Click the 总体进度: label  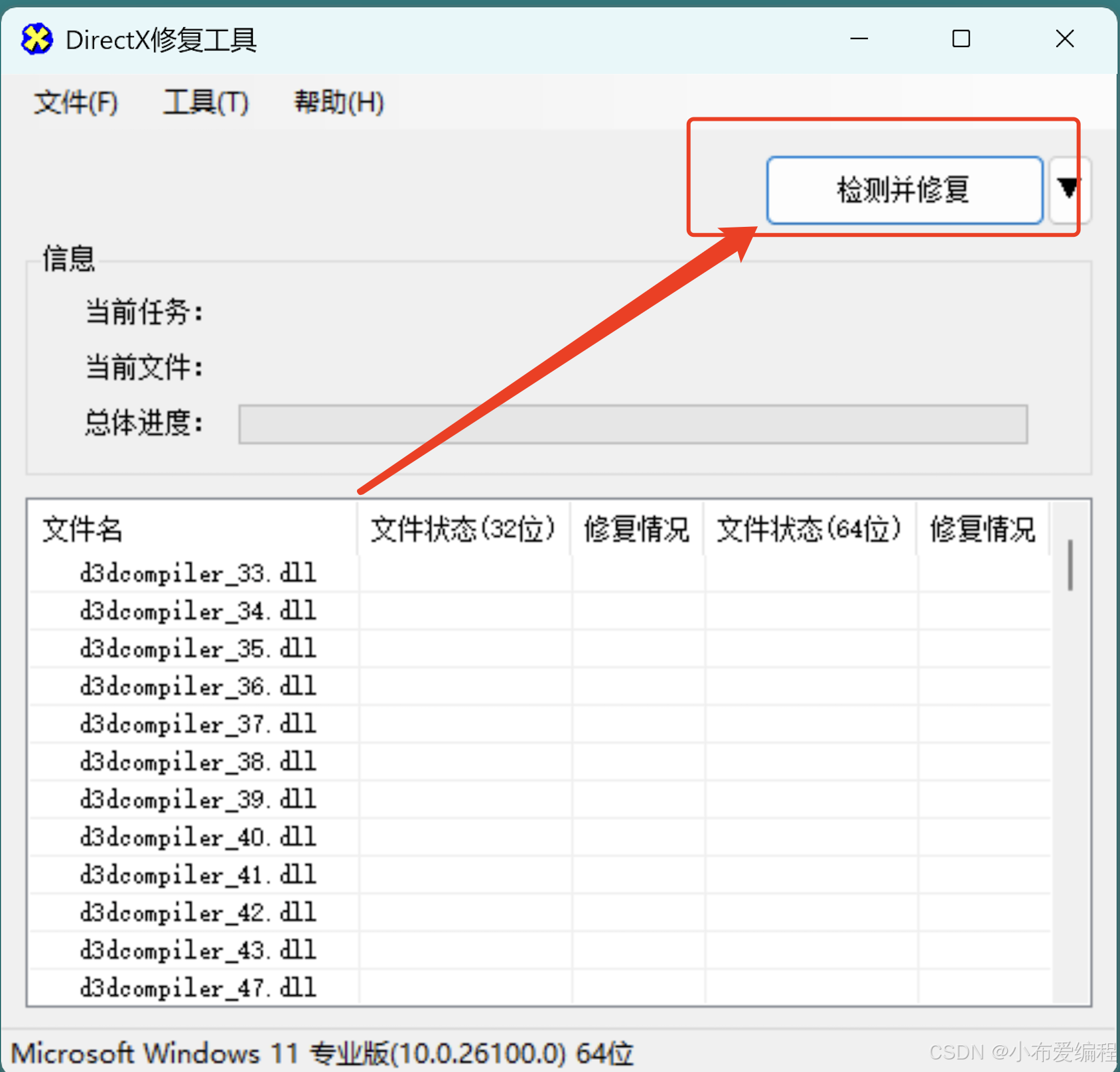(x=144, y=423)
